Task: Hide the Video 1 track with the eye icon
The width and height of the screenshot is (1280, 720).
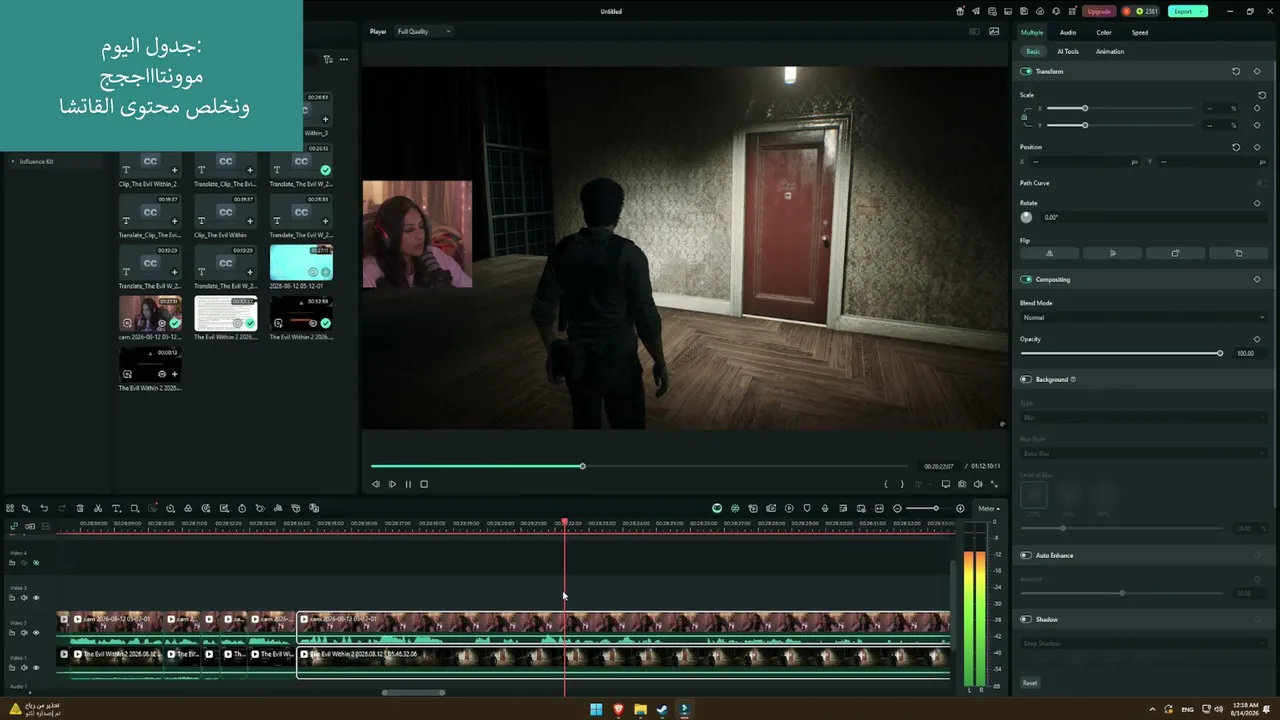Action: coord(36,668)
